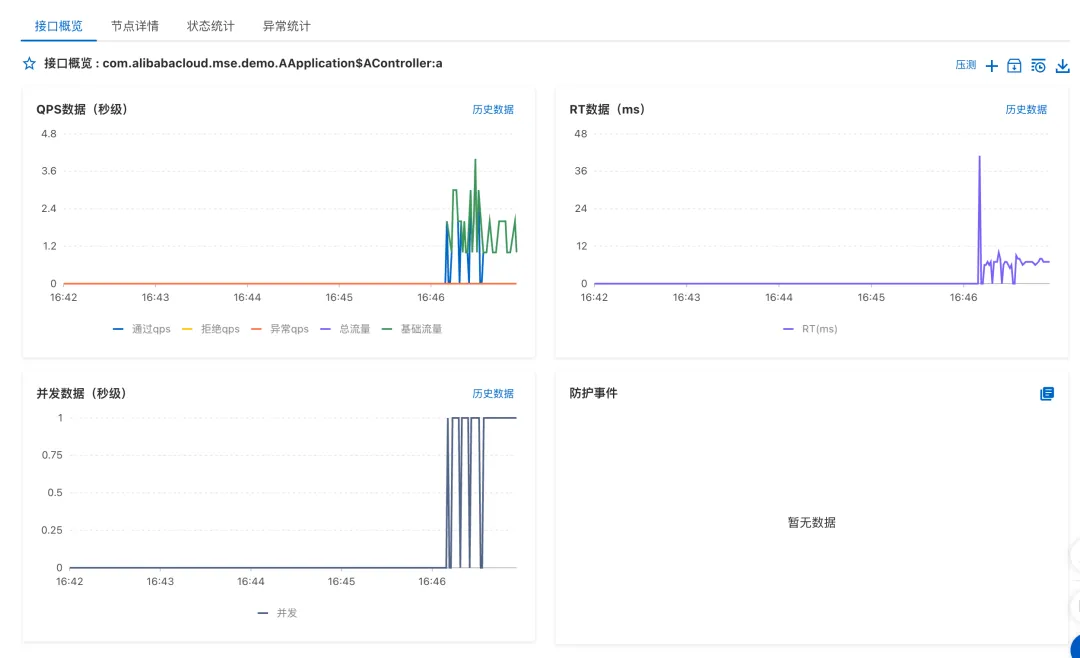The width and height of the screenshot is (1080, 658).
Task: Open the clock list history icon
Action: pyautogui.click(x=1038, y=66)
